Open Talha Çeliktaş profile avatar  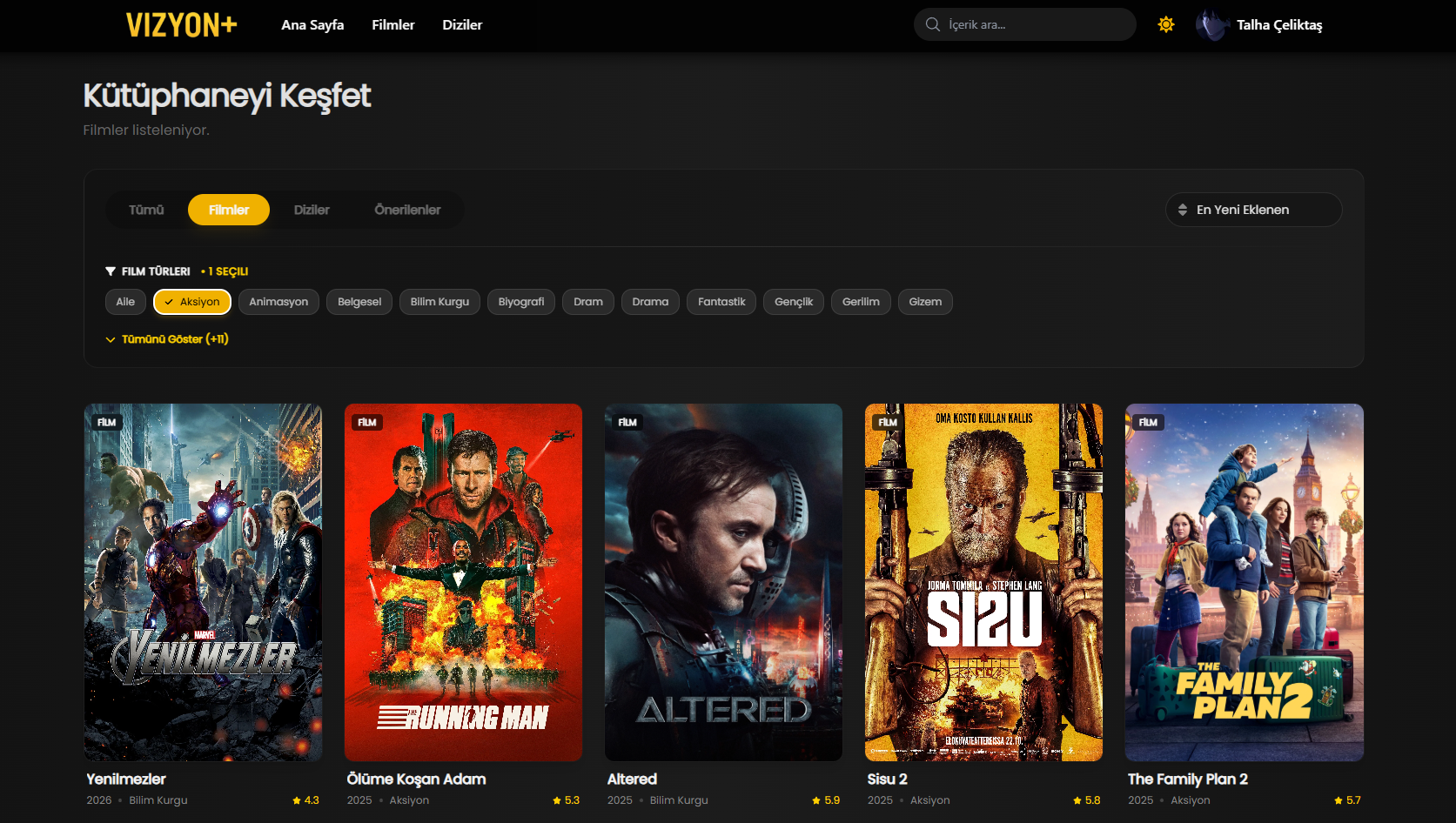(x=1211, y=25)
